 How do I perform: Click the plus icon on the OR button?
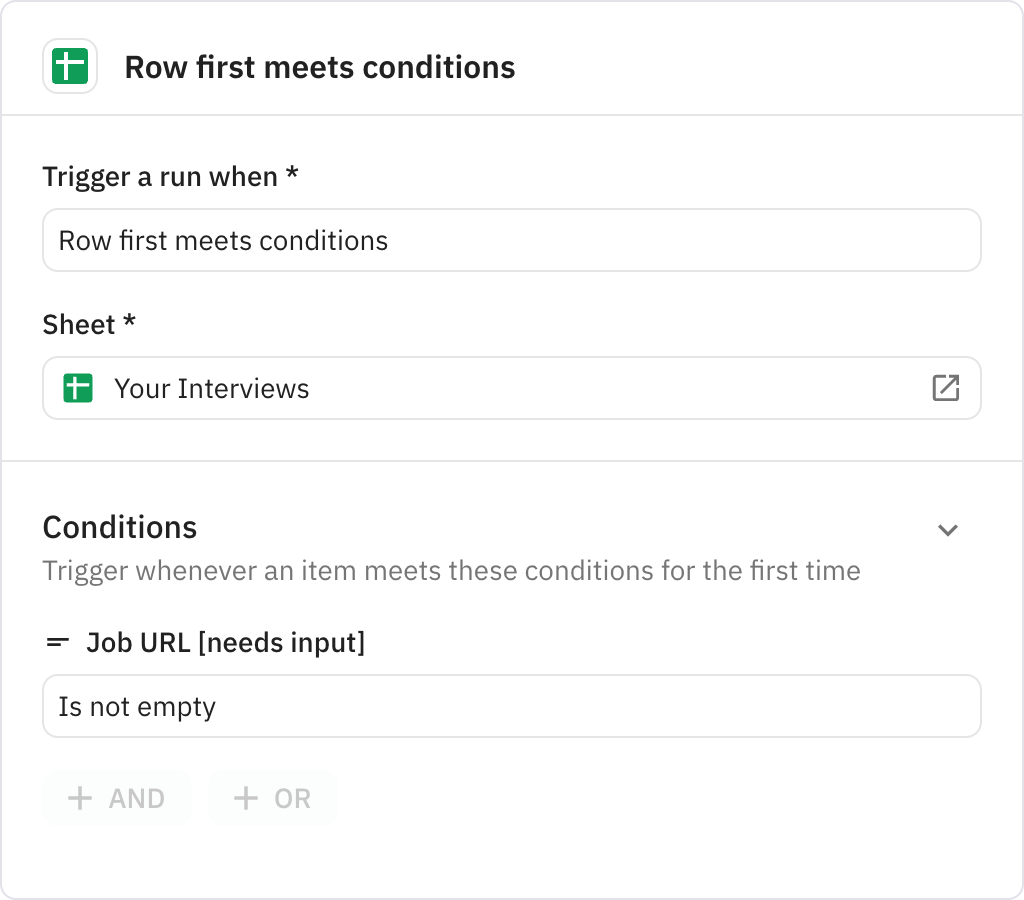click(x=243, y=798)
